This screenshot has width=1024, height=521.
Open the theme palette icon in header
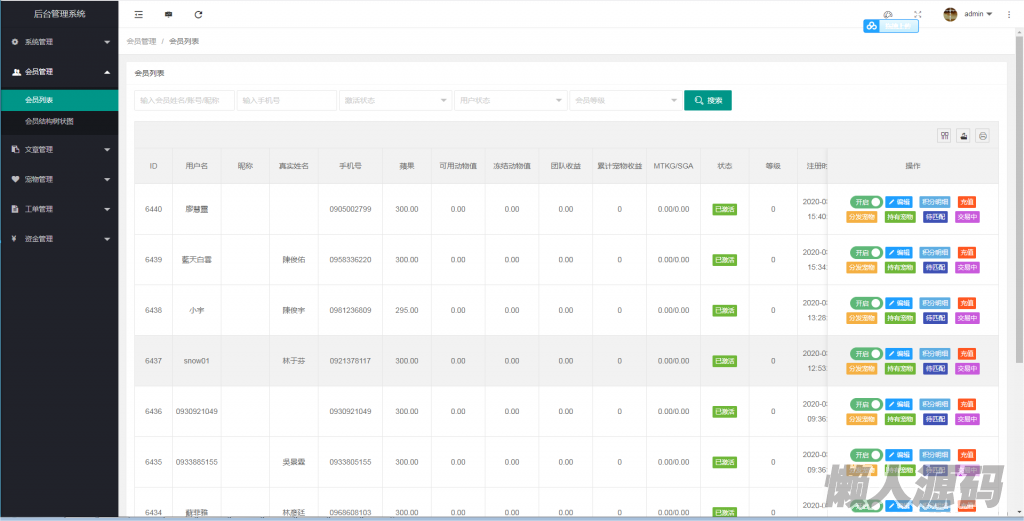click(887, 14)
